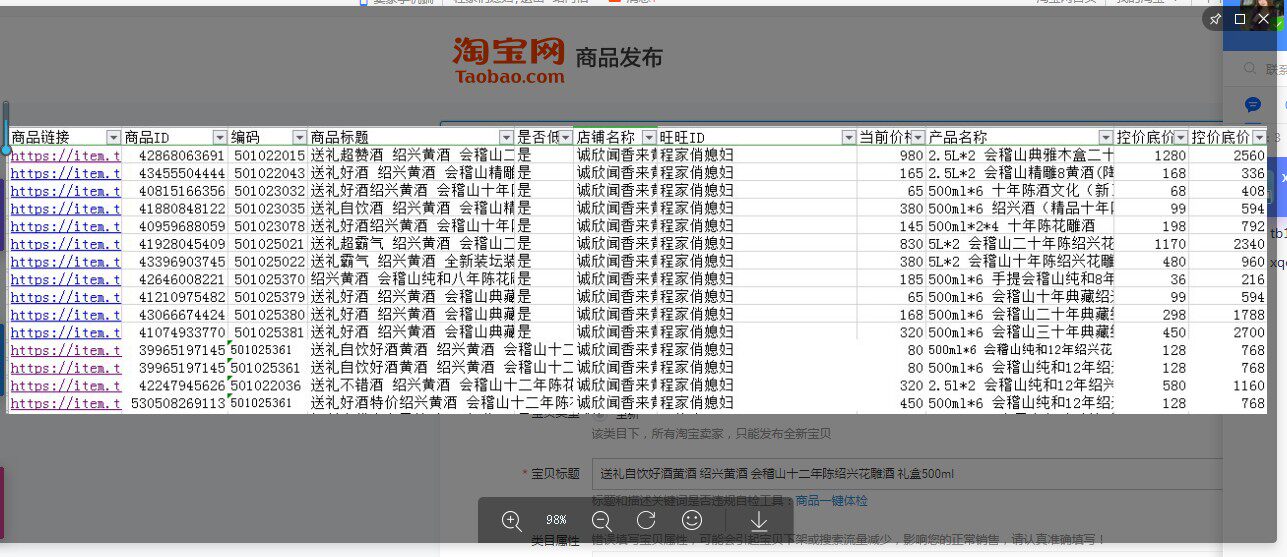Zoom in with the magnifier plus icon
The image size is (1287, 557).
511,520
